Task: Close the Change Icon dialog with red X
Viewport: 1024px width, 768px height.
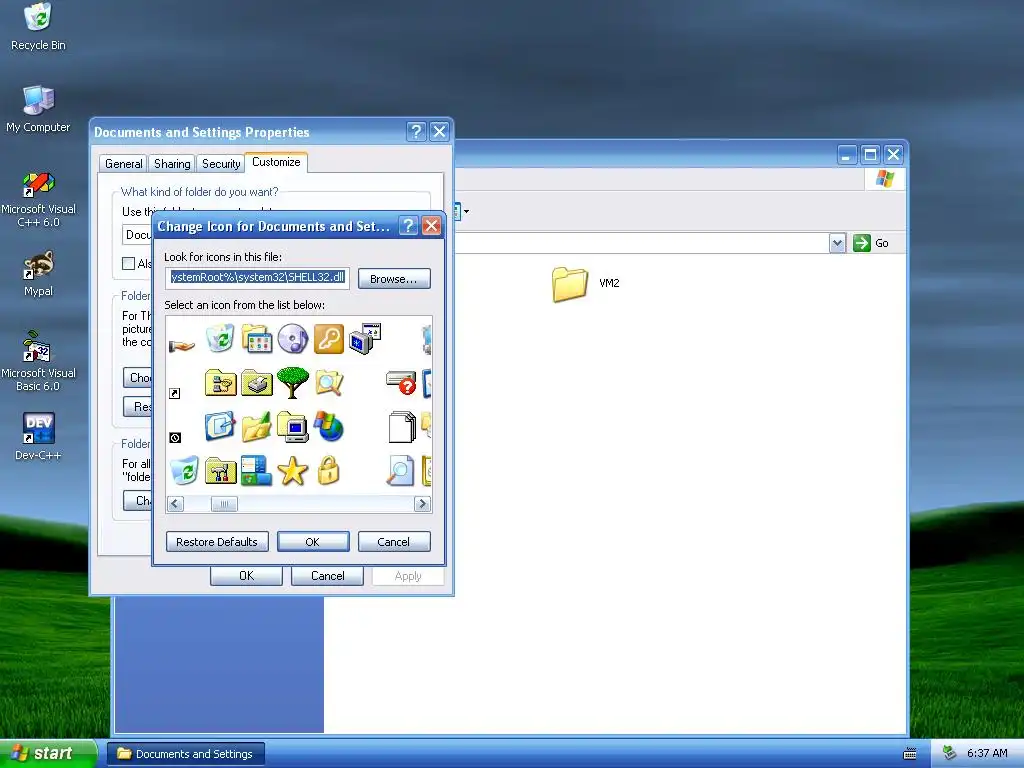Action: click(x=431, y=226)
